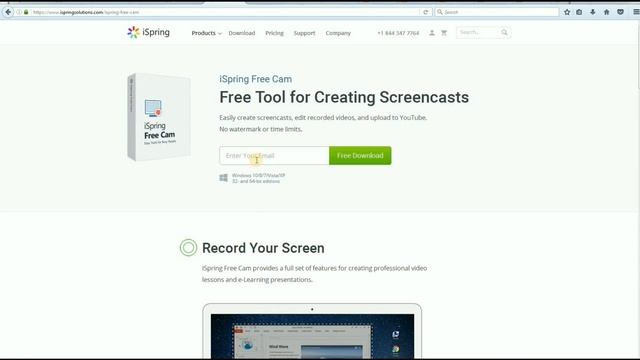Bookmark this page with the star icon
The height and width of the screenshot is (360, 640).
pyautogui.click(x=567, y=12)
